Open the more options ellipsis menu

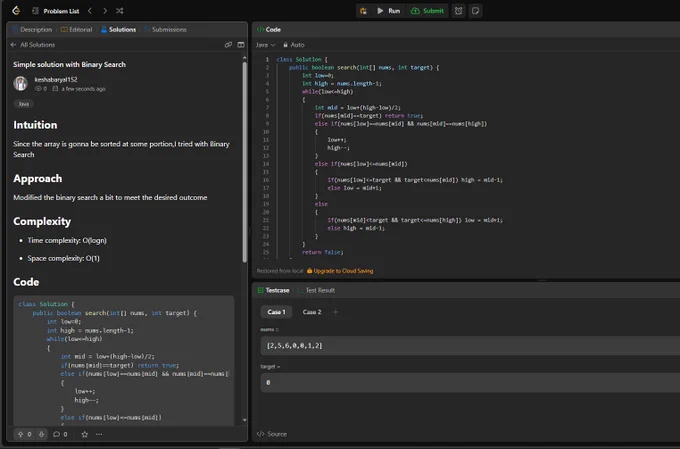[99, 434]
